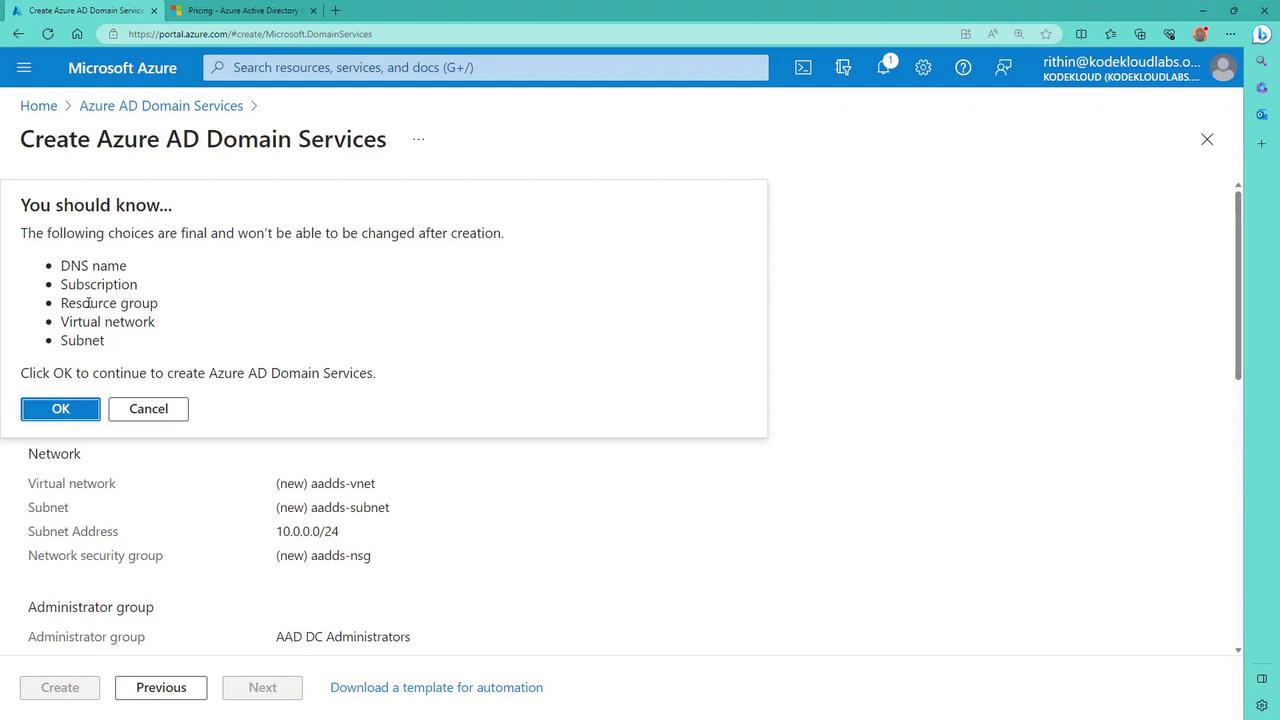Viewport: 1280px width, 720px height.
Task: Open more options ellipsis beside page title
Action: click(x=418, y=139)
